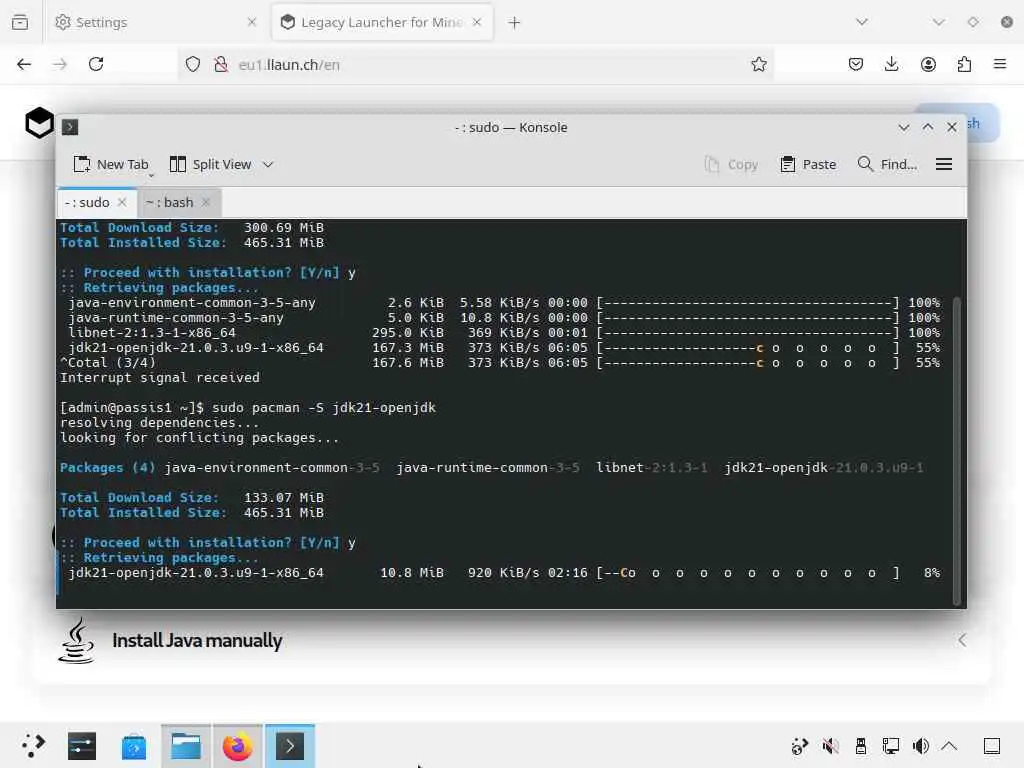Switch to the Settings browser tab

[155, 22]
